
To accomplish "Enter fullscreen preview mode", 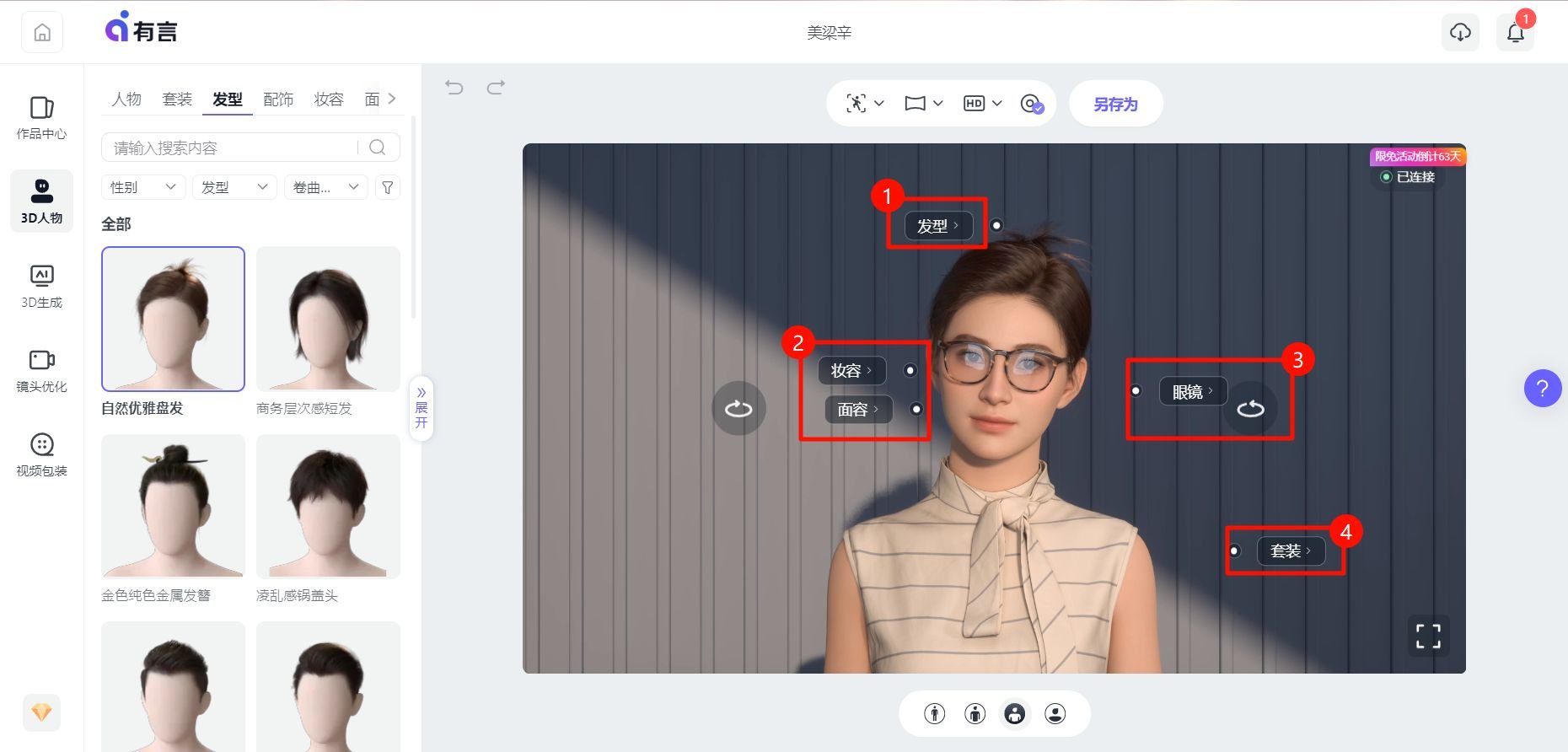I will click(1428, 637).
